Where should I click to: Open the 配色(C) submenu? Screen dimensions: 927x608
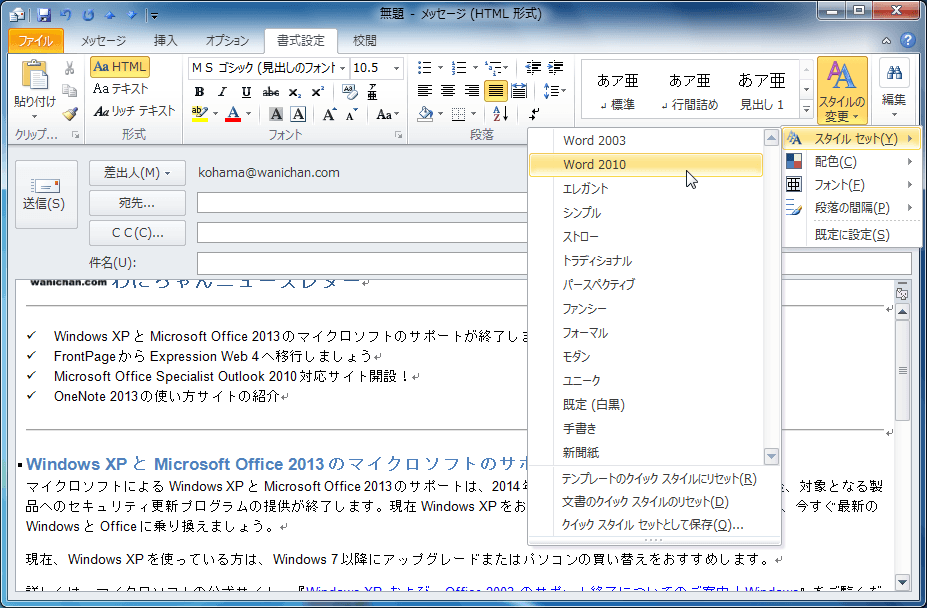click(x=851, y=161)
